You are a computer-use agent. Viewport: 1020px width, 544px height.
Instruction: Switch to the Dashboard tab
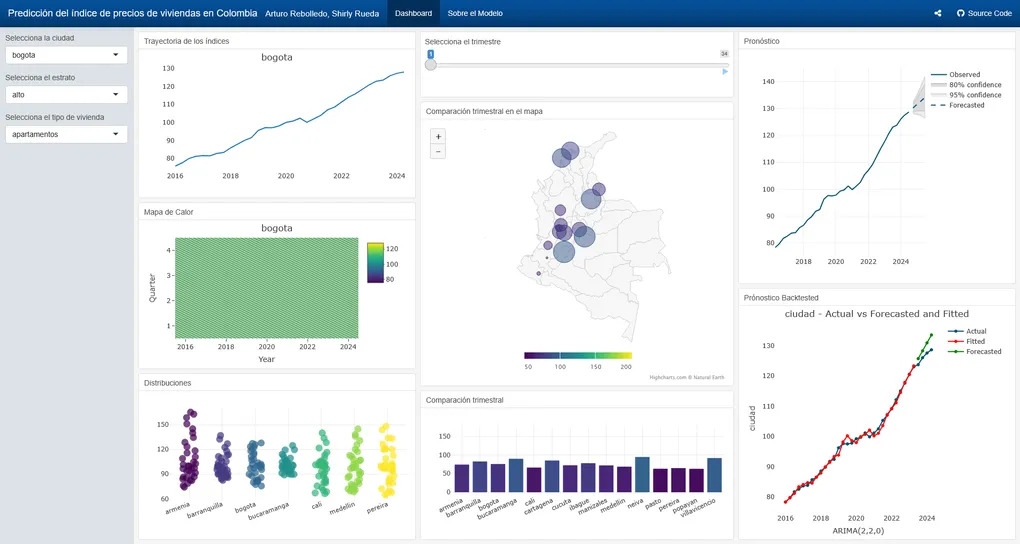tap(413, 14)
